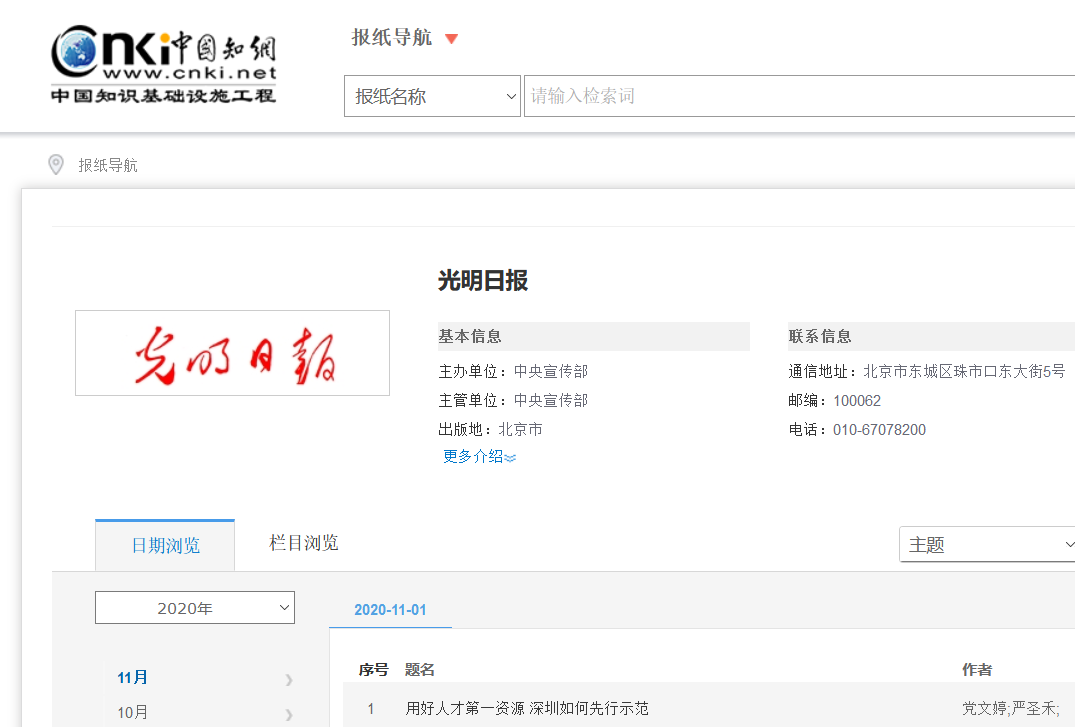Switch to the 栏目浏览 tab

304,543
